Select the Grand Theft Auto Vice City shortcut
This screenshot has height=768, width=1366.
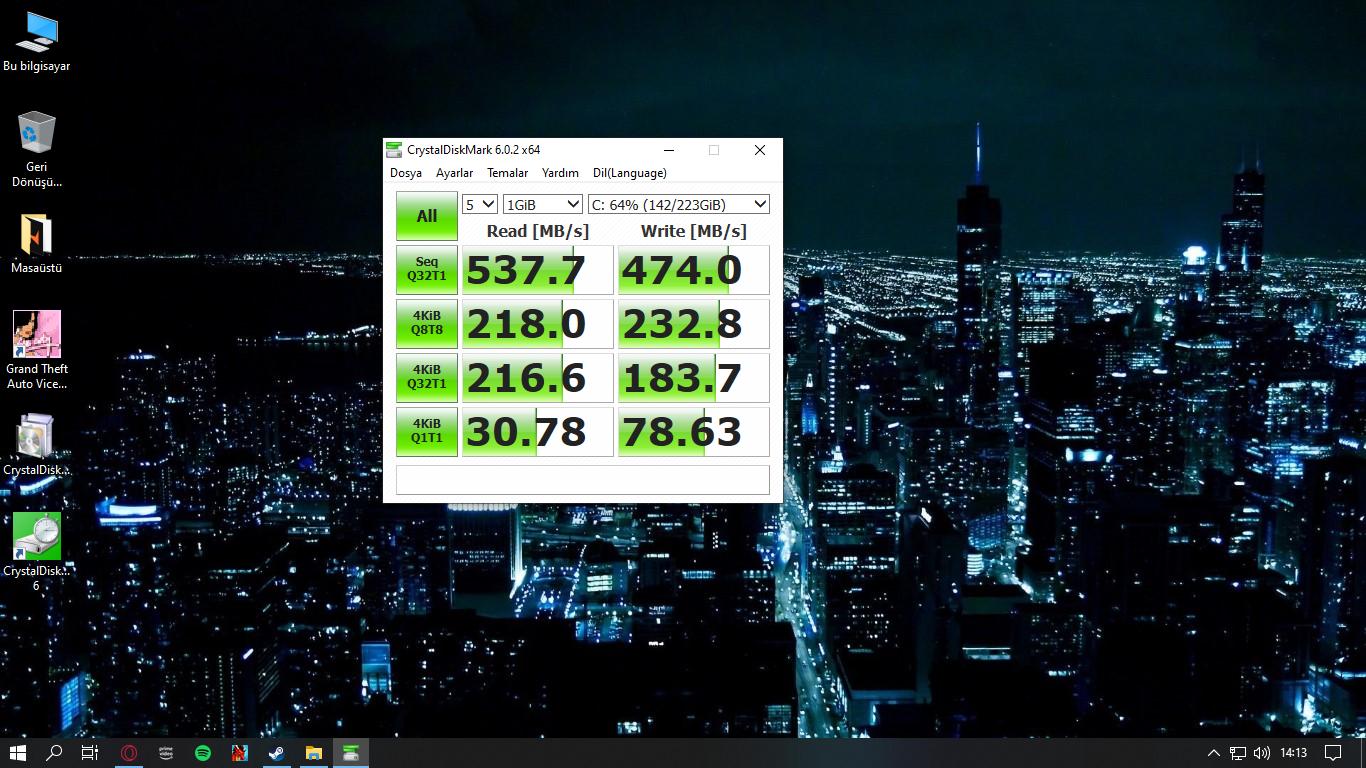(x=36, y=350)
